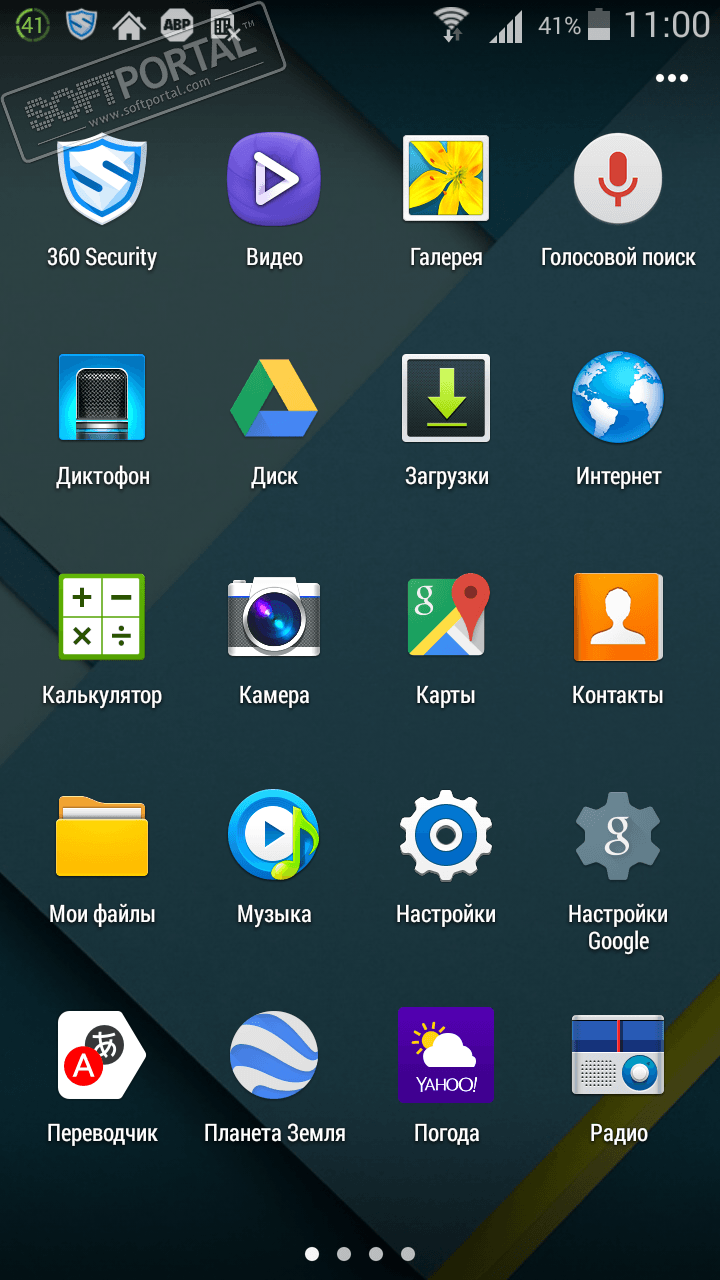Launch the Видео video player
The image size is (720, 1280).
[x=274, y=178]
